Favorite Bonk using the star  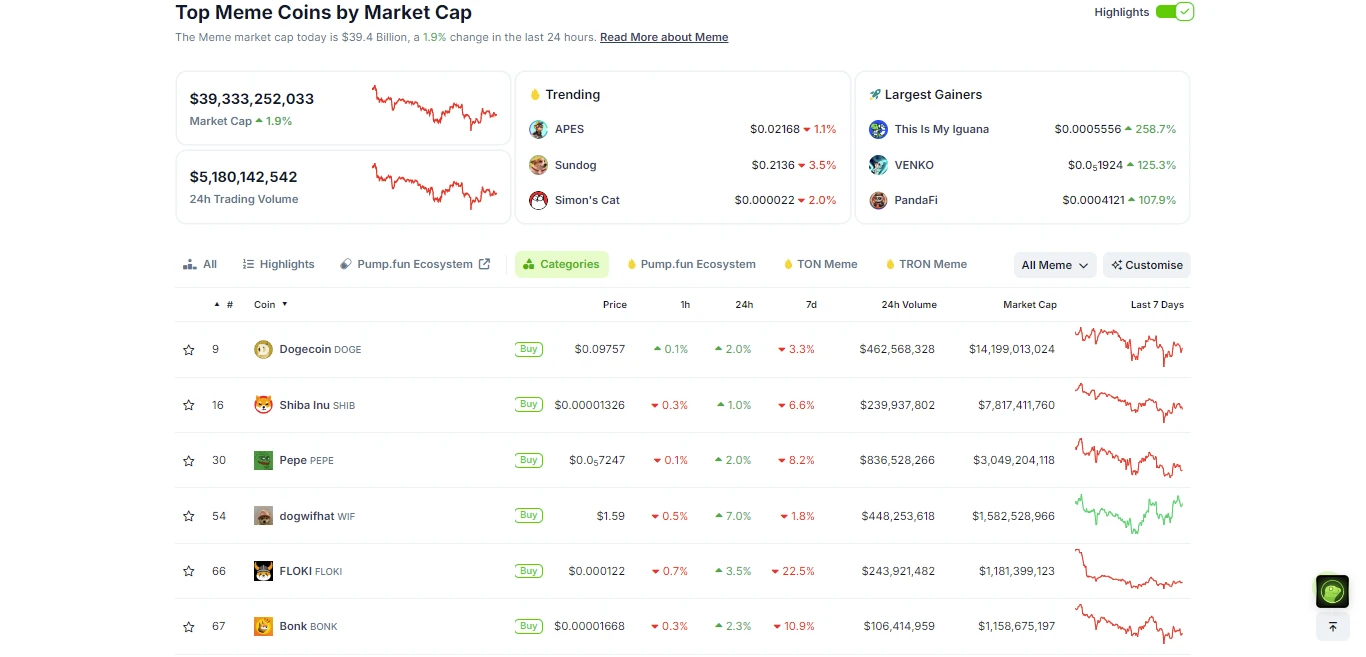tap(189, 627)
